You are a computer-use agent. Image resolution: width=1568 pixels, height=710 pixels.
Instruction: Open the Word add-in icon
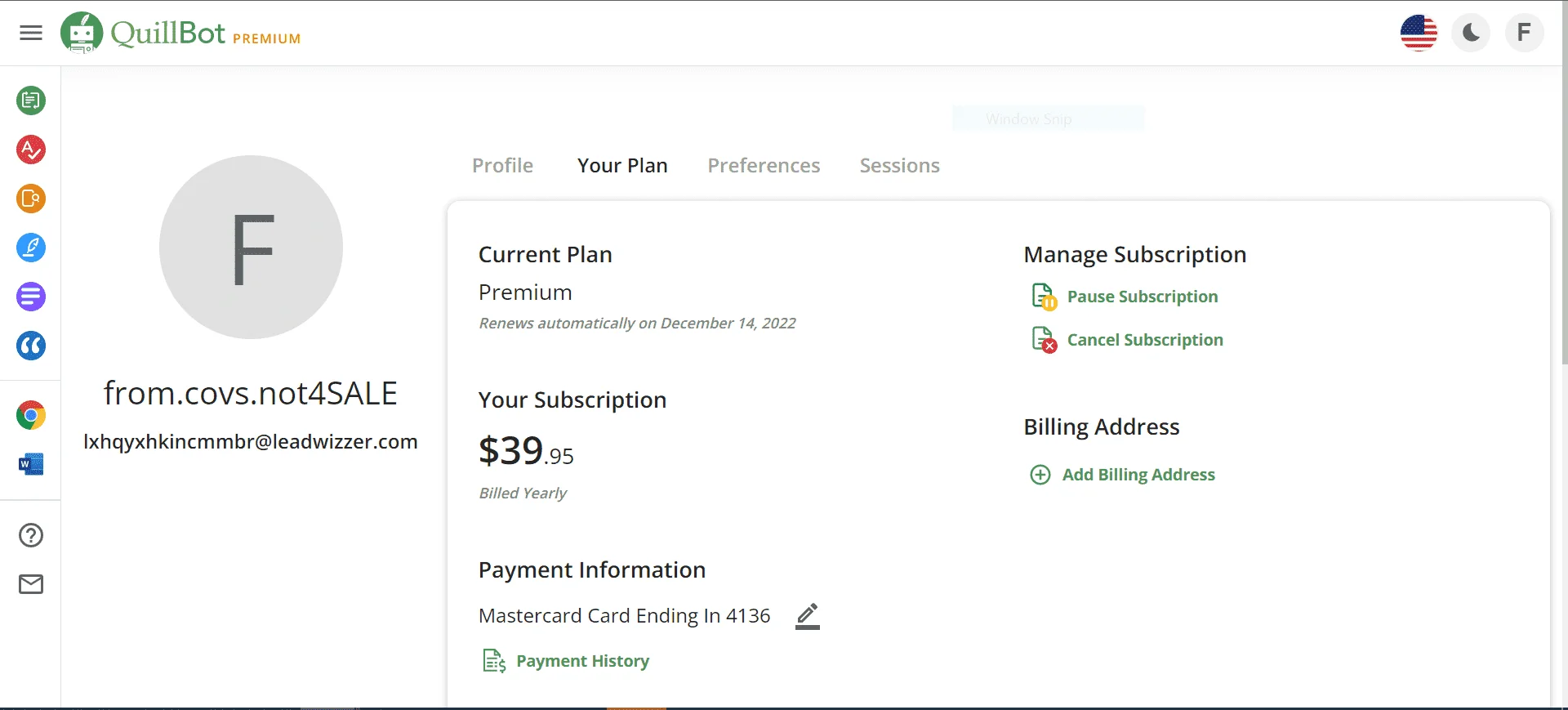click(x=31, y=464)
